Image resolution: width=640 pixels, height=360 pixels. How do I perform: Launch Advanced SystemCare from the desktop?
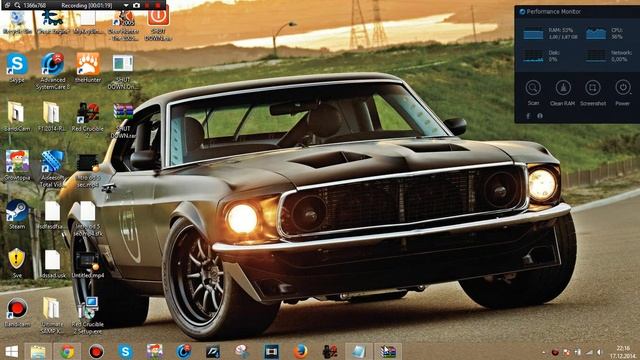click(52, 71)
